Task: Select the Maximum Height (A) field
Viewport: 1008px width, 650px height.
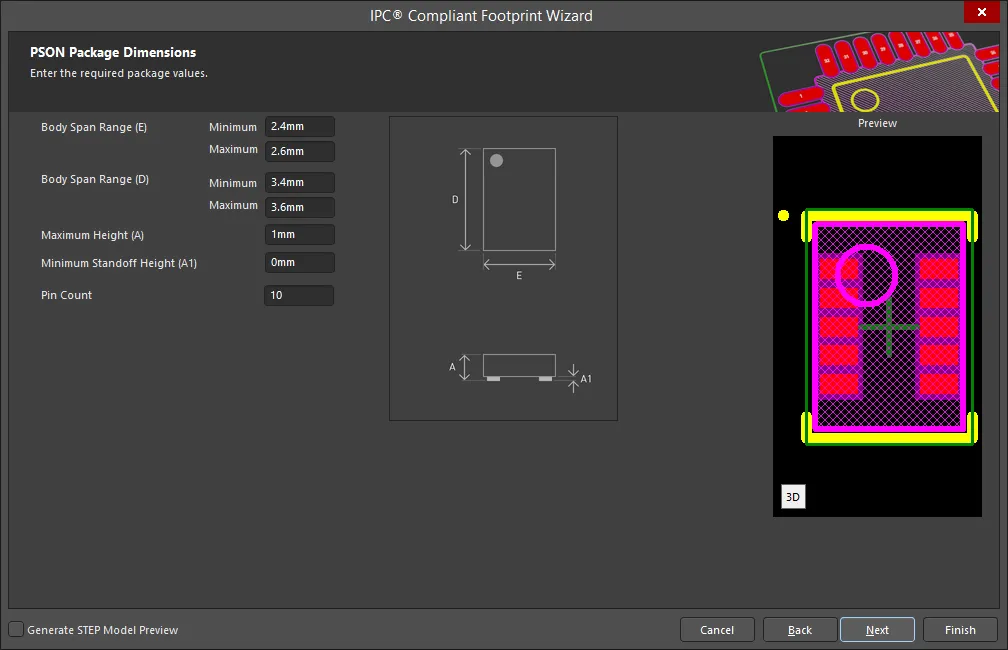Action: pyautogui.click(x=300, y=235)
